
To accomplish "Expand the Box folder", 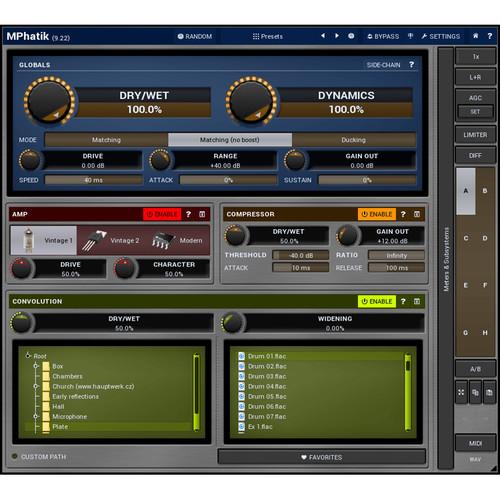I will tap(36, 366).
